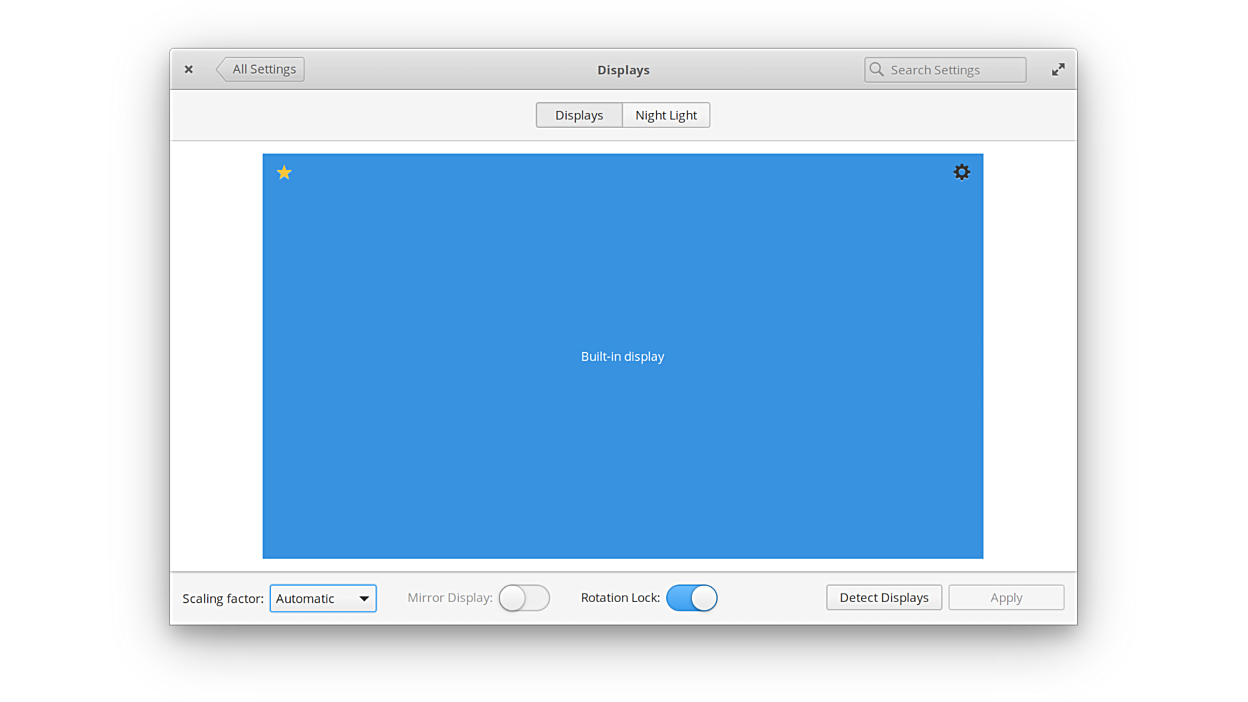Turn off the Rotation Lock switch
The height and width of the screenshot is (702, 1248).
[692, 598]
